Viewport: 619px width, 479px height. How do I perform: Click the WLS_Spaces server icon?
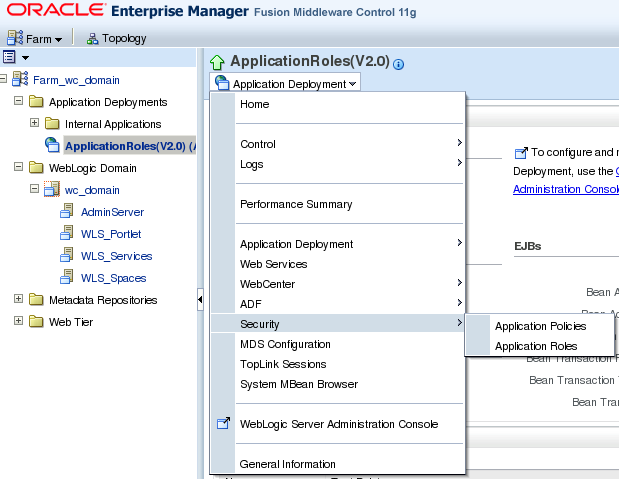point(66,277)
